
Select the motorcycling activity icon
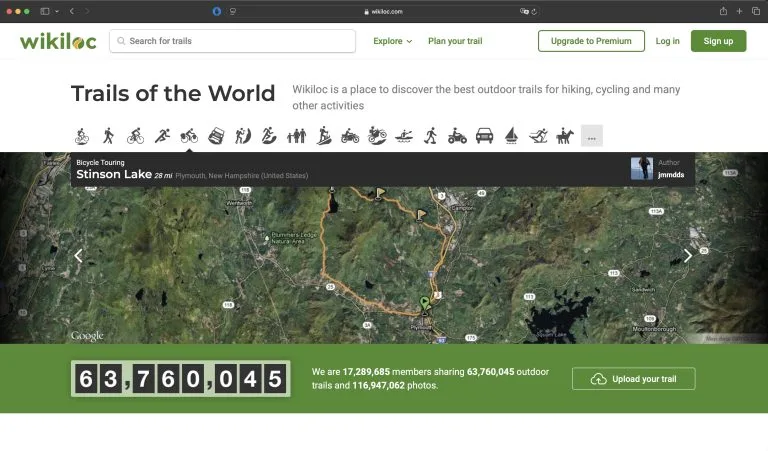350,136
